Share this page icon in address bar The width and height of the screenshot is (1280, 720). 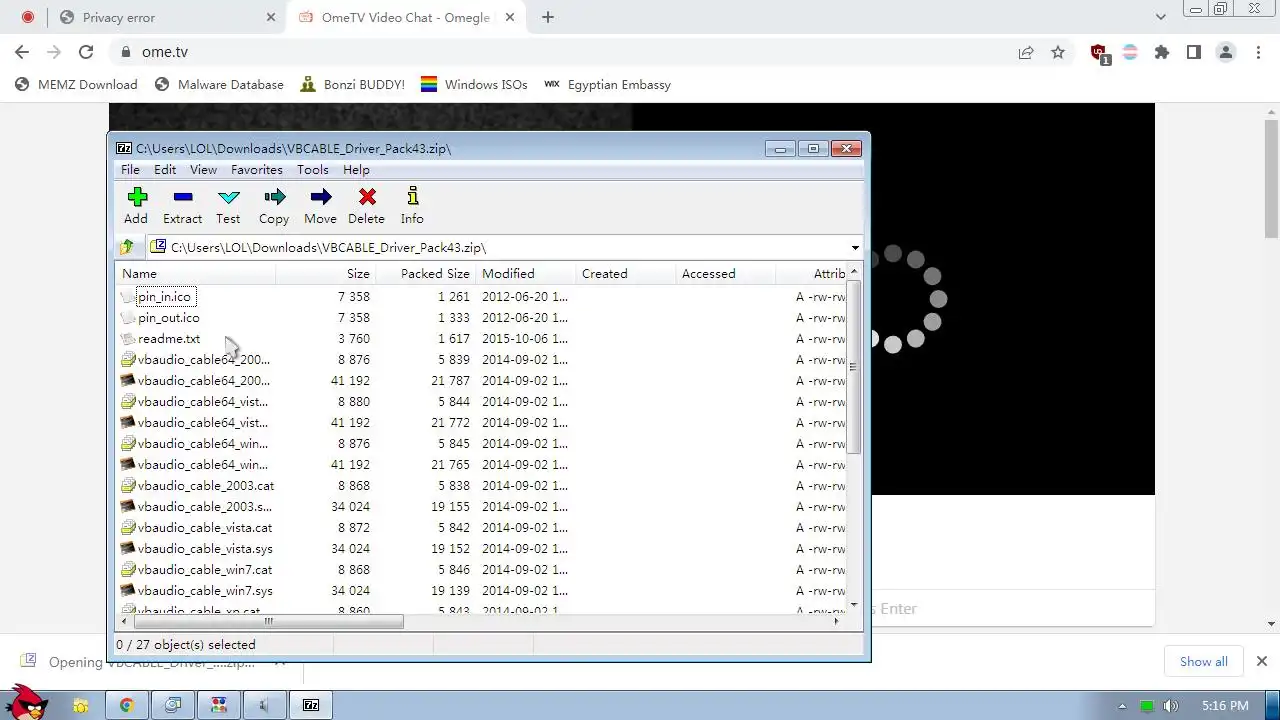point(1026,52)
